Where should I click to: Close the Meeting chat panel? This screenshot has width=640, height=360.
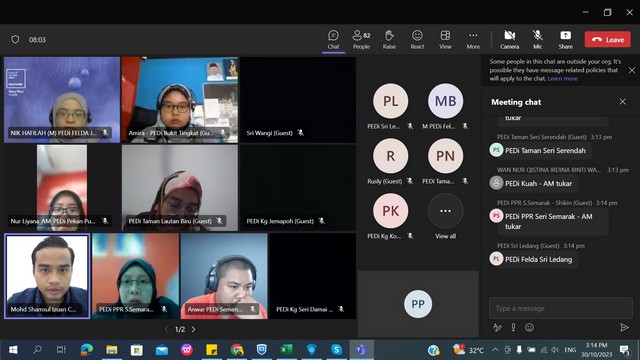coord(622,102)
